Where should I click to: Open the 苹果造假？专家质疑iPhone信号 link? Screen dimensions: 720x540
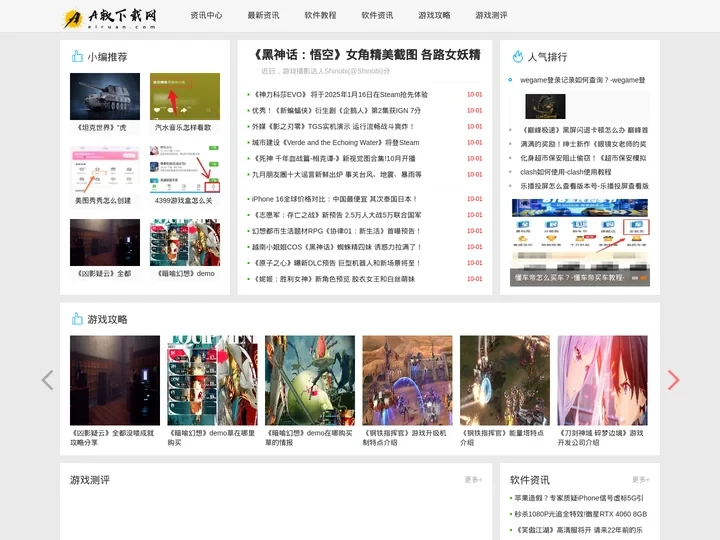click(579, 498)
